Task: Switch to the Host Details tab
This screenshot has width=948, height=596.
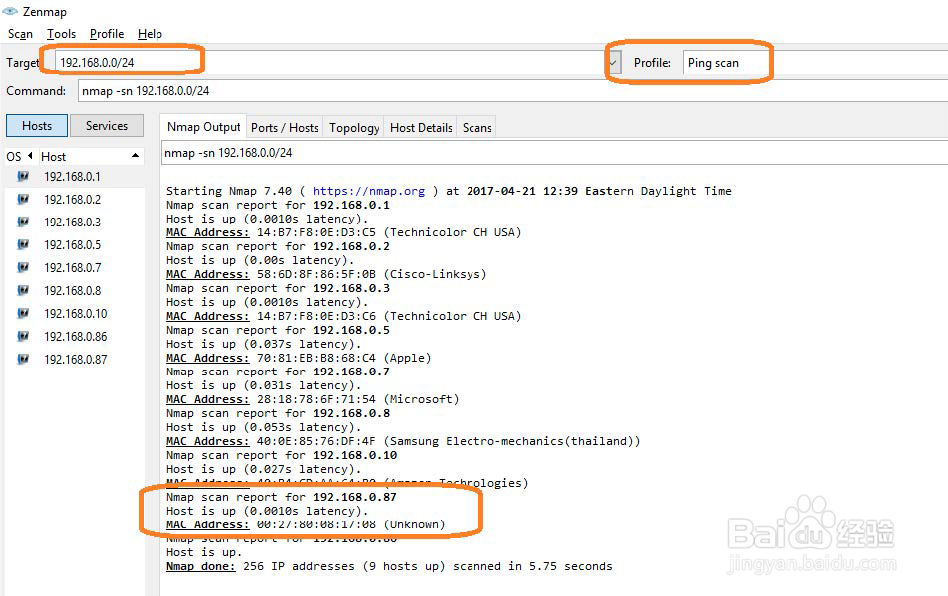Action: pos(421,128)
